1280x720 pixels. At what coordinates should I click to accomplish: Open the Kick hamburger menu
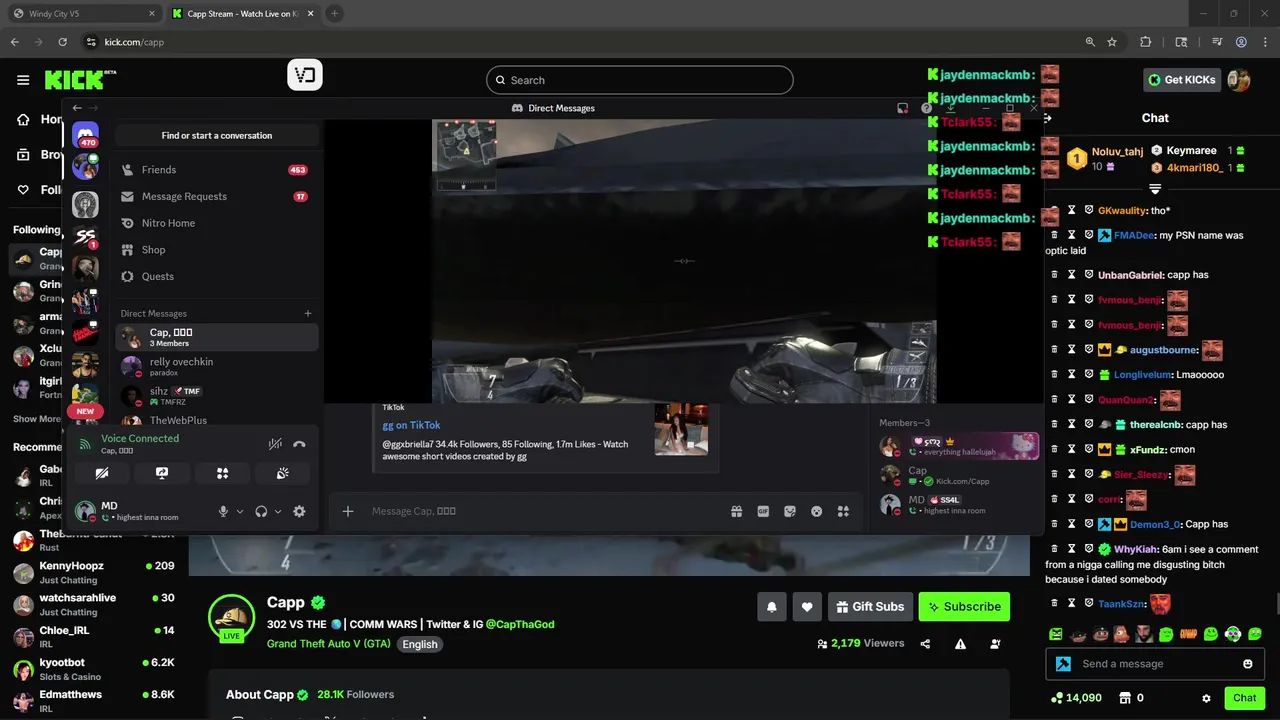(x=23, y=80)
